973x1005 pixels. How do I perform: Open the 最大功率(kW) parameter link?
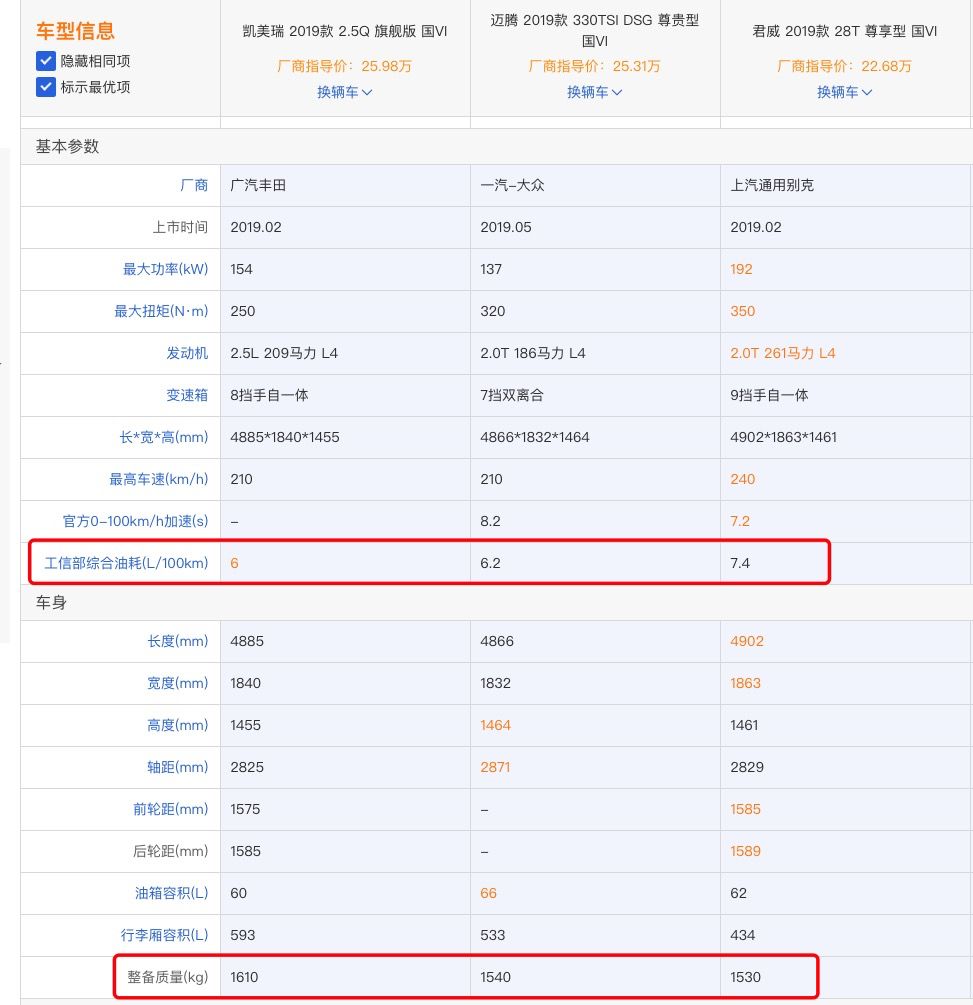165,269
